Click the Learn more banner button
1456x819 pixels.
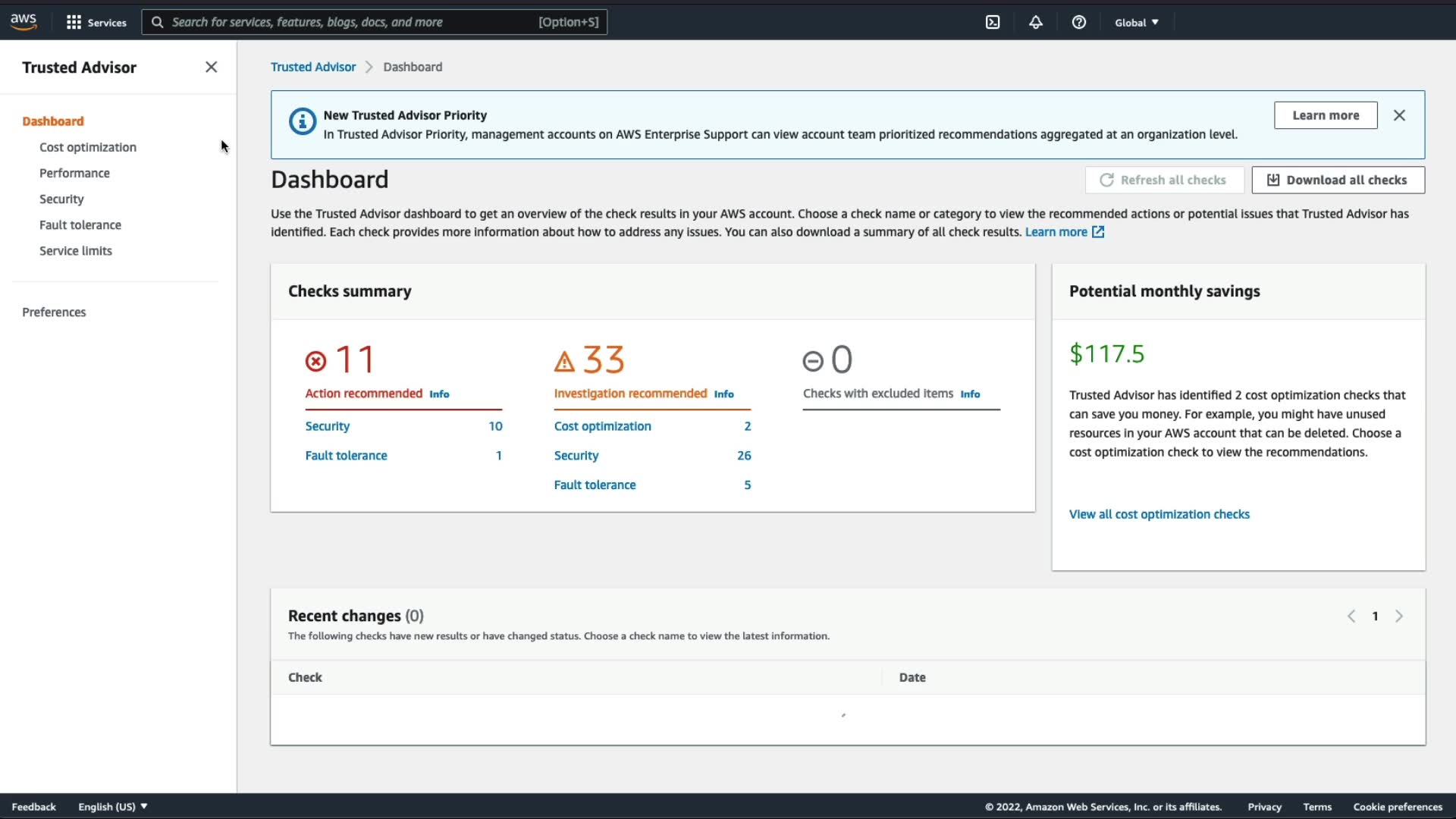click(x=1325, y=115)
